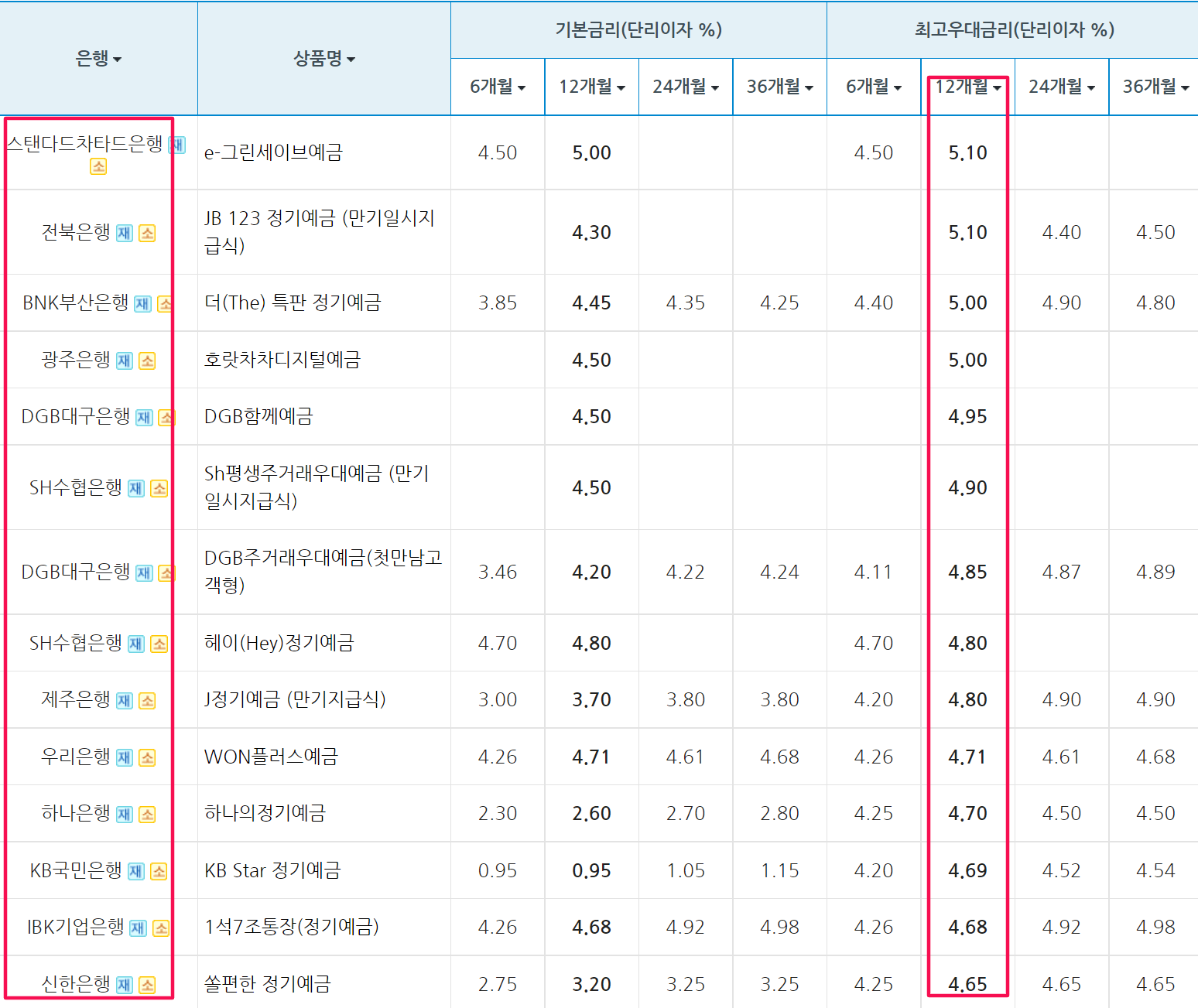Click the 4.11 rate cell

874,572
